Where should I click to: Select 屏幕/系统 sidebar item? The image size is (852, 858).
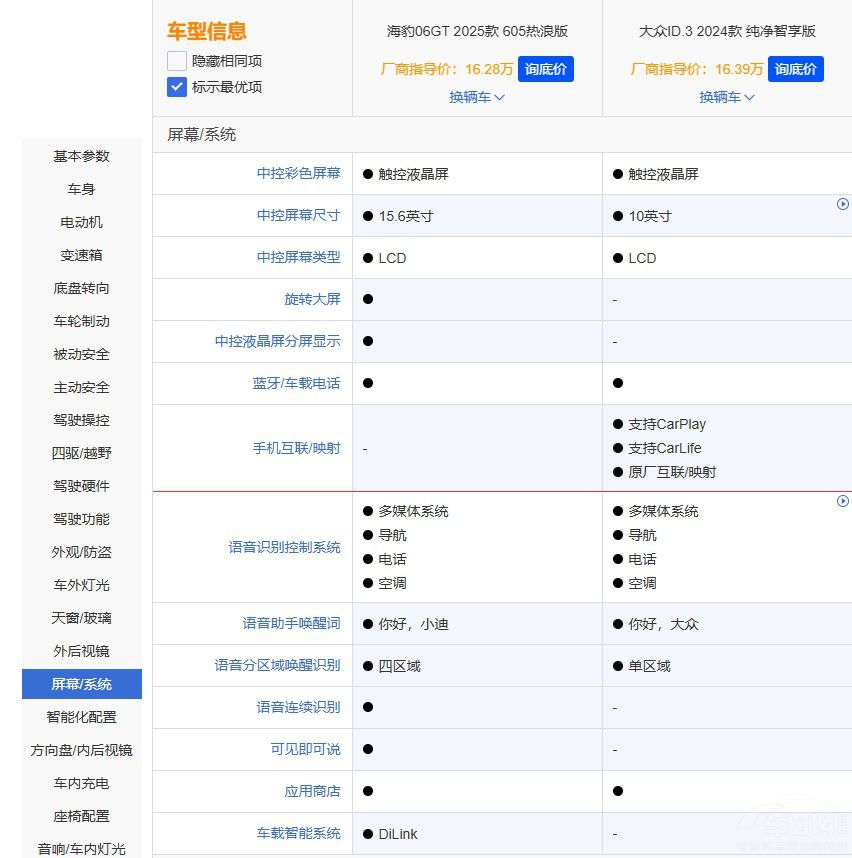click(x=82, y=684)
